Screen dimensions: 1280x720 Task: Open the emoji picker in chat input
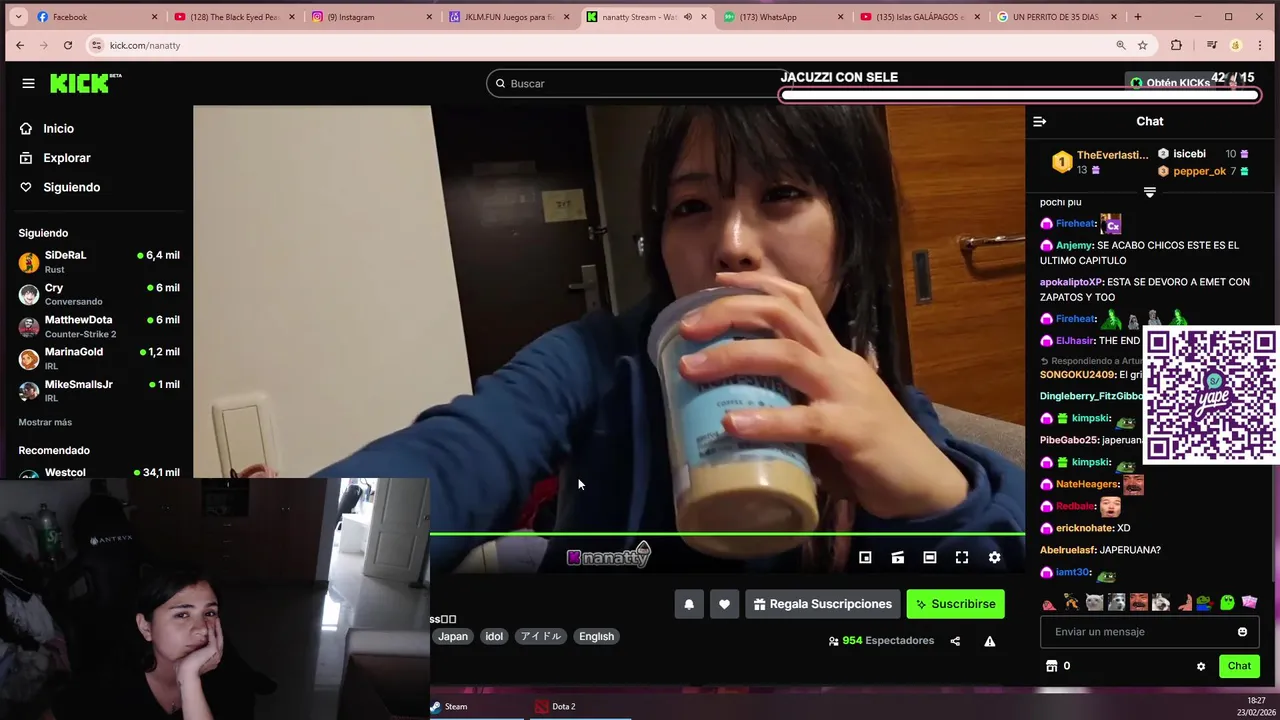pyautogui.click(x=1242, y=632)
